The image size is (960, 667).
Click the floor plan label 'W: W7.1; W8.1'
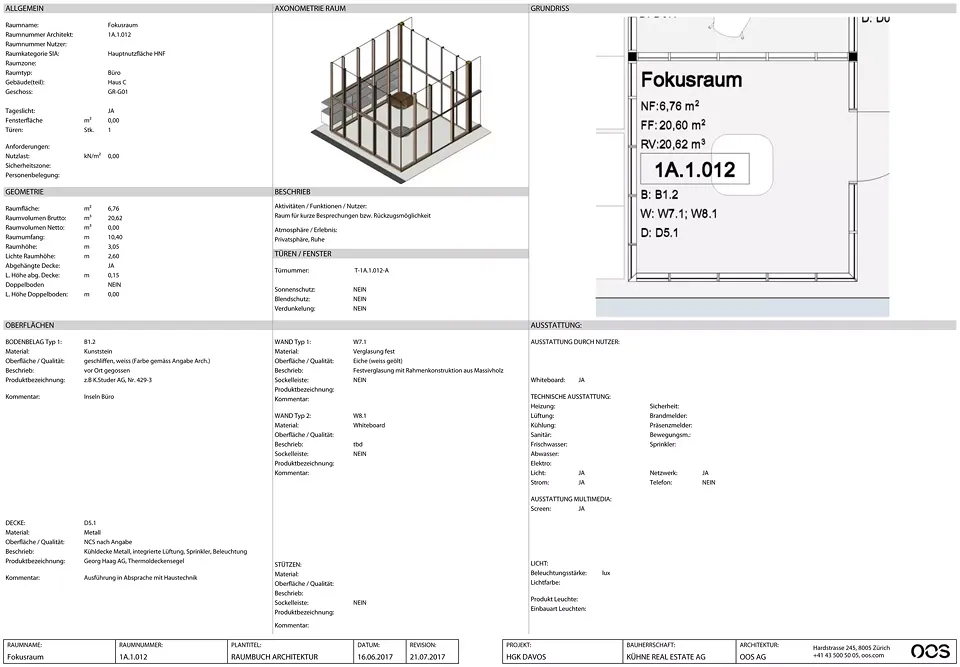678,214
